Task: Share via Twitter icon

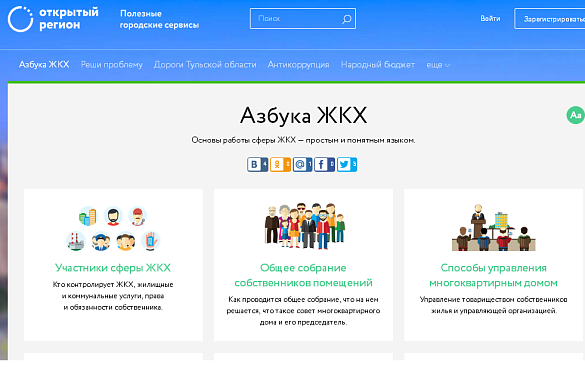Action: click(x=347, y=164)
